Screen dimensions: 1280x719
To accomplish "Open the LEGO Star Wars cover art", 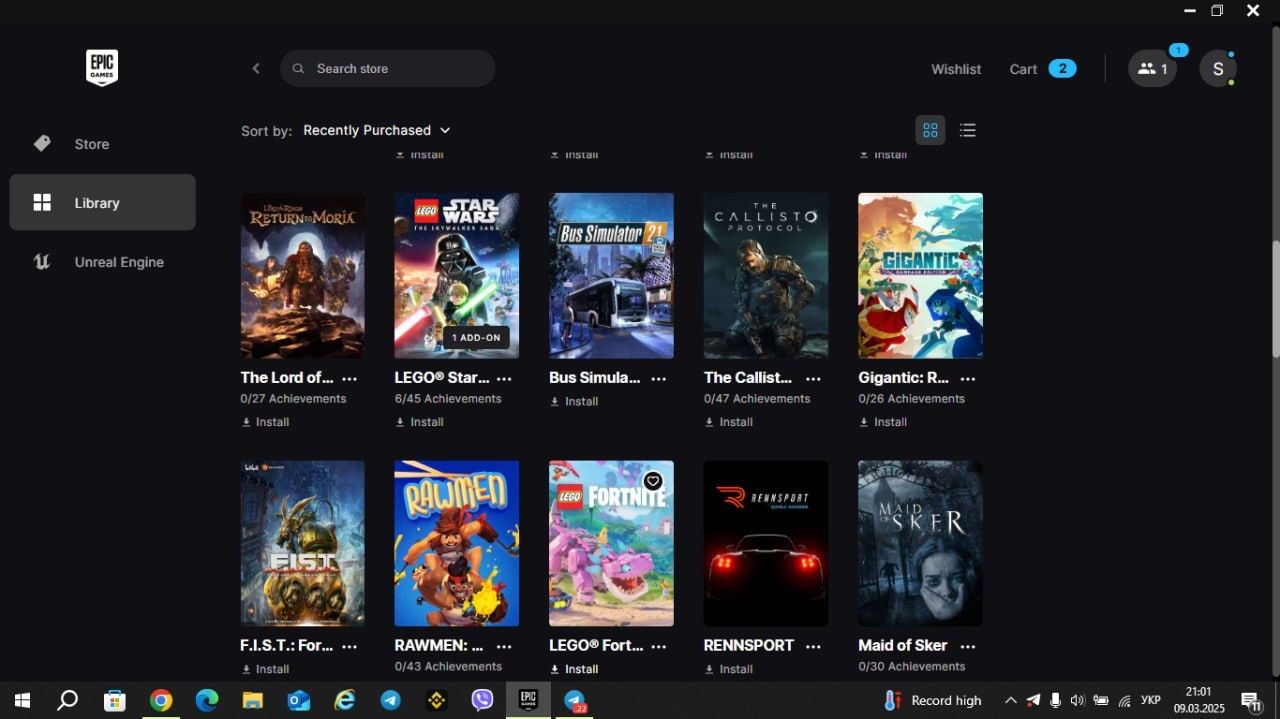I will coord(457,275).
